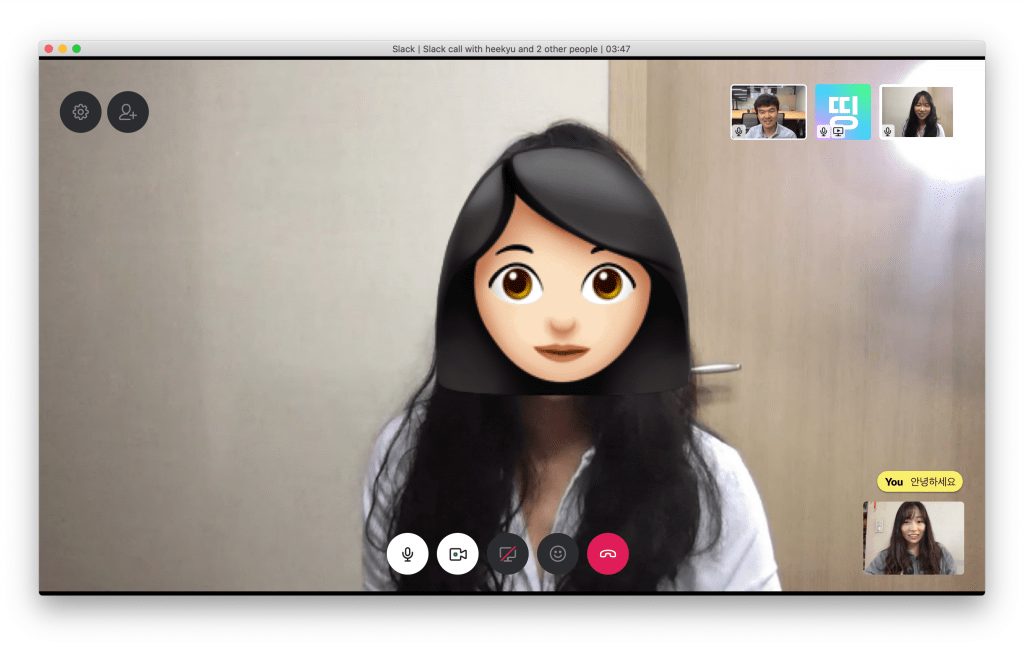Select the long-haired woman participant thumbnail
The height and width of the screenshot is (647, 1024).
[917, 112]
